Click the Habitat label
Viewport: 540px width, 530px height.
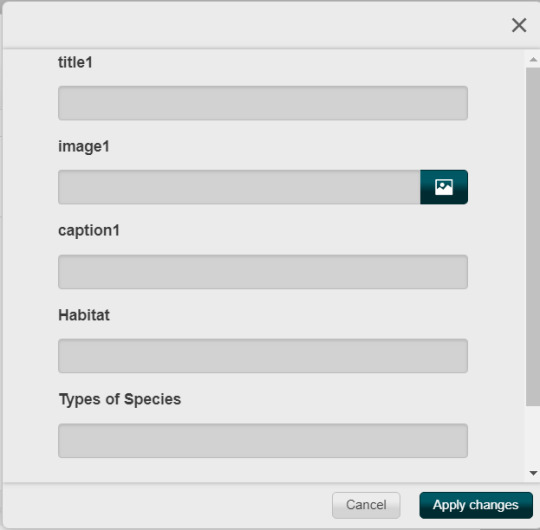[84, 315]
